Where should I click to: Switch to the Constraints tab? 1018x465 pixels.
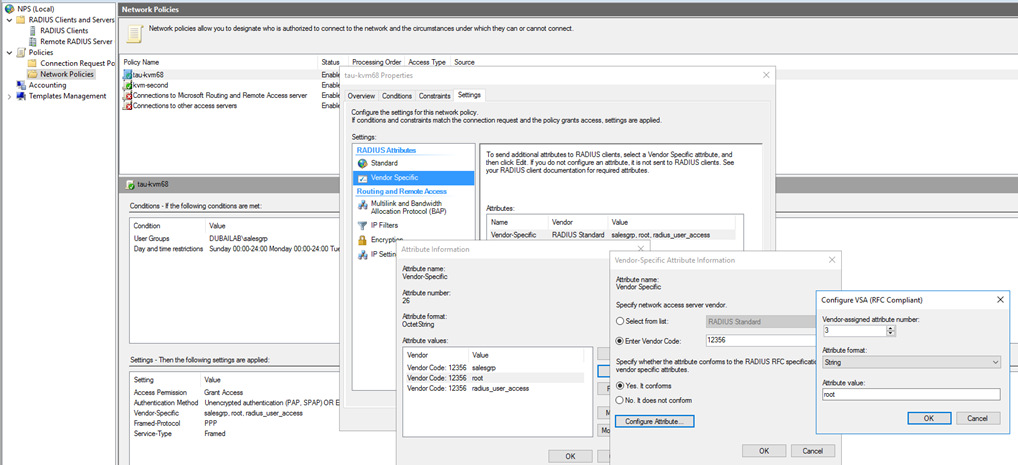pyautogui.click(x=434, y=96)
